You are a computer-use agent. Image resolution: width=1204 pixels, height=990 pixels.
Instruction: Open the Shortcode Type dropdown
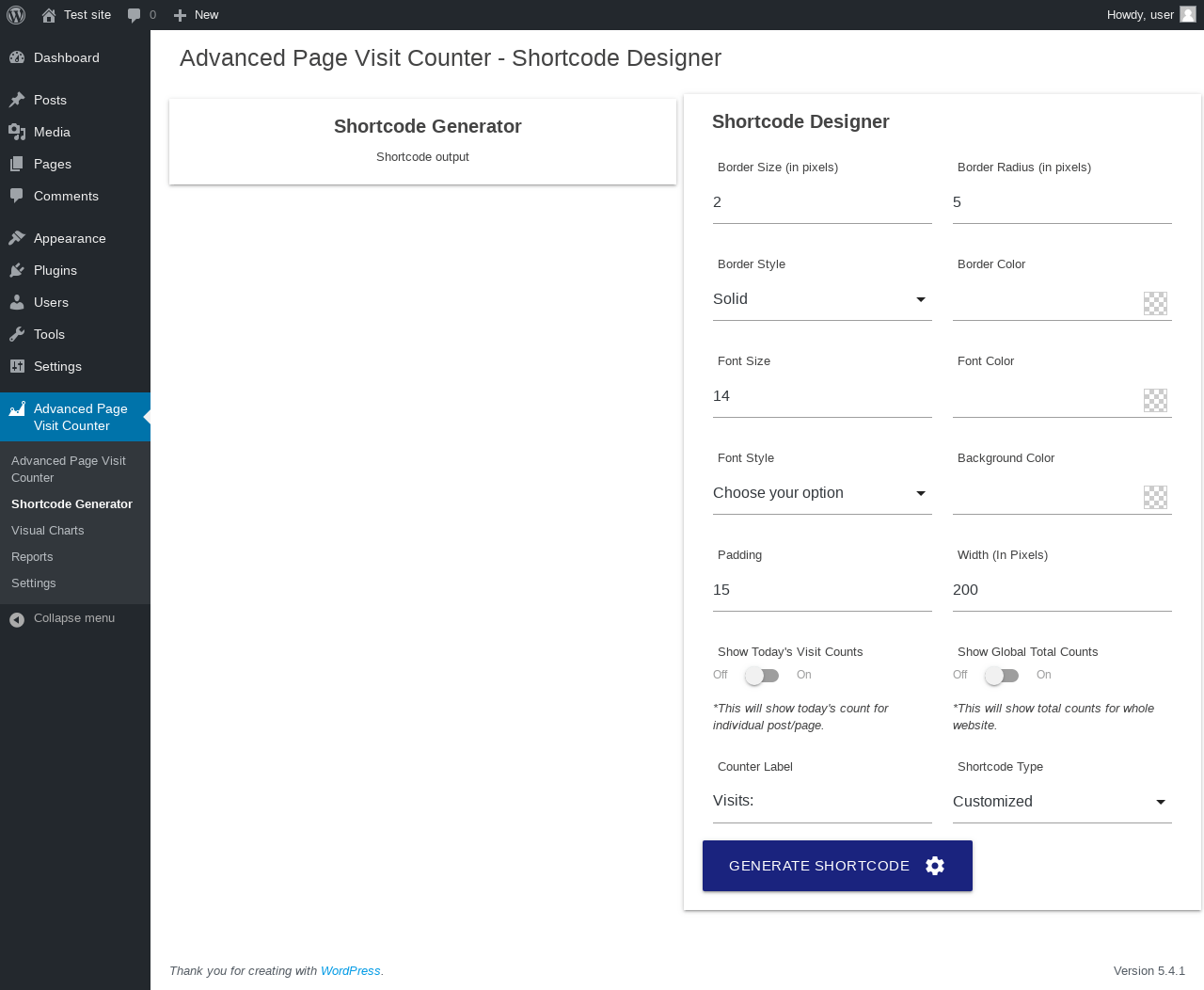(1061, 802)
